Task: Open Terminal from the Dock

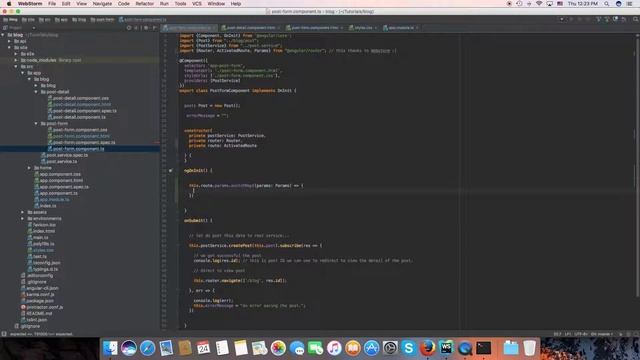Action: click(x=484, y=348)
